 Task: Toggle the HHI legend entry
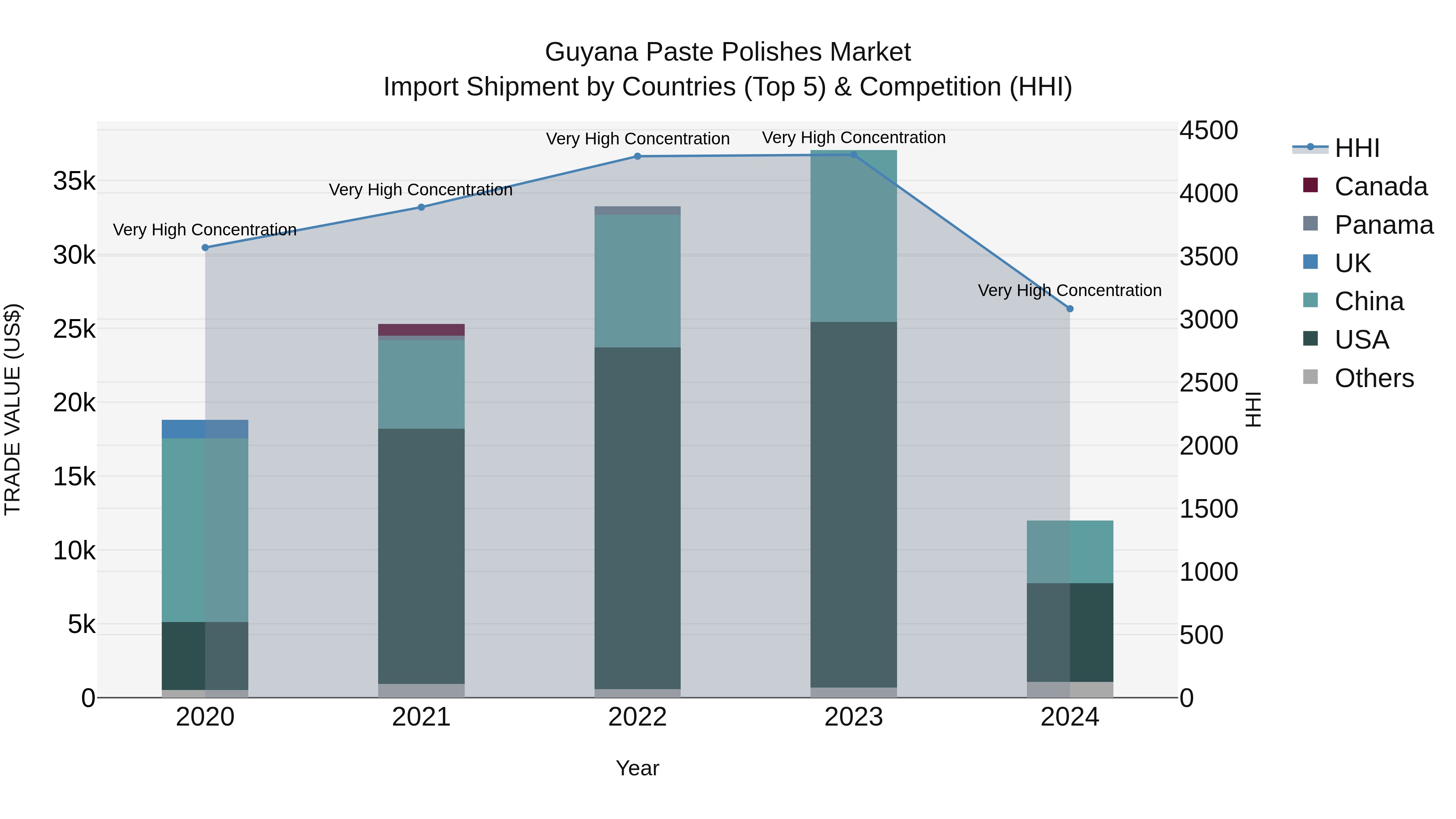[1336, 148]
